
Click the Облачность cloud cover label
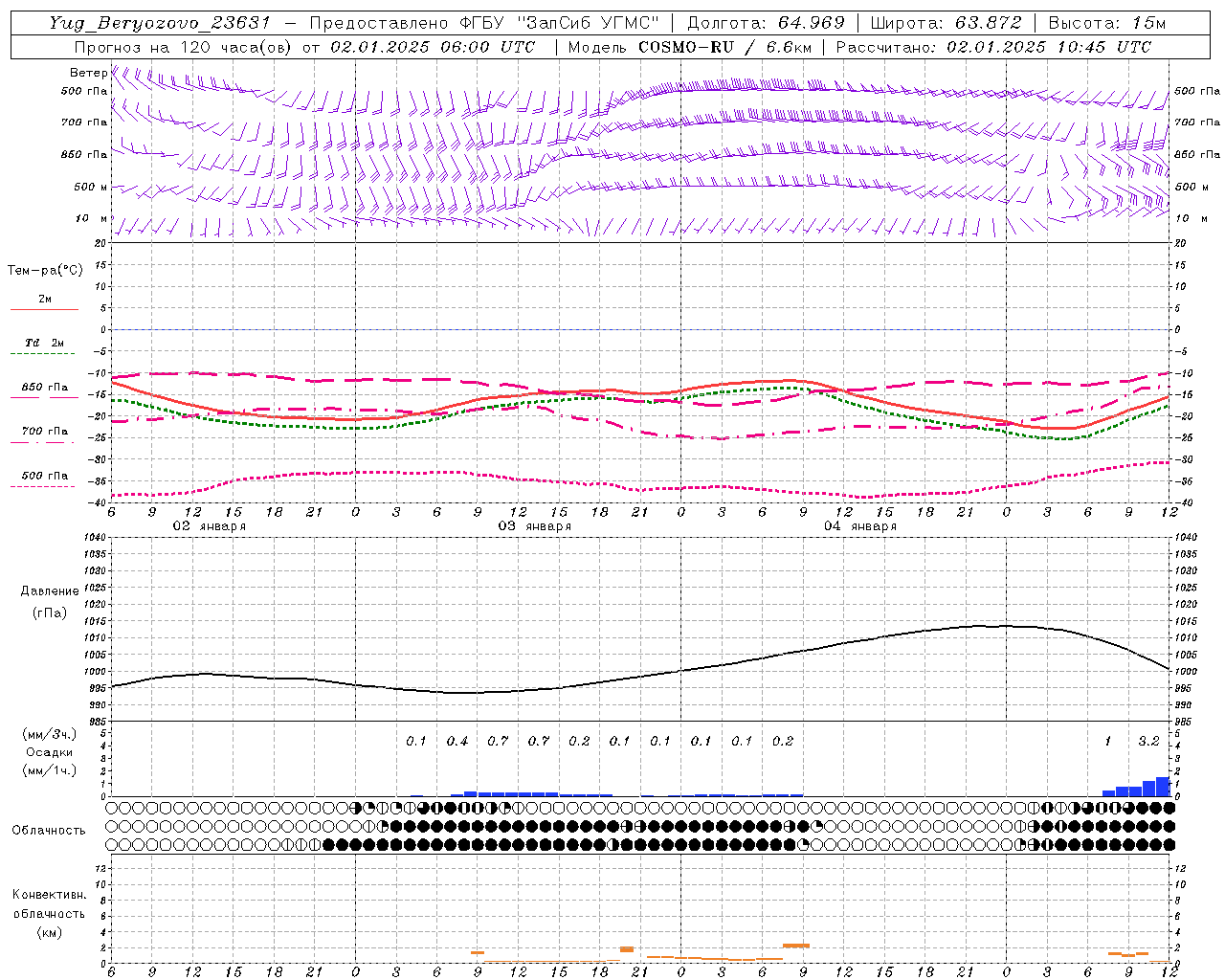coord(48,831)
